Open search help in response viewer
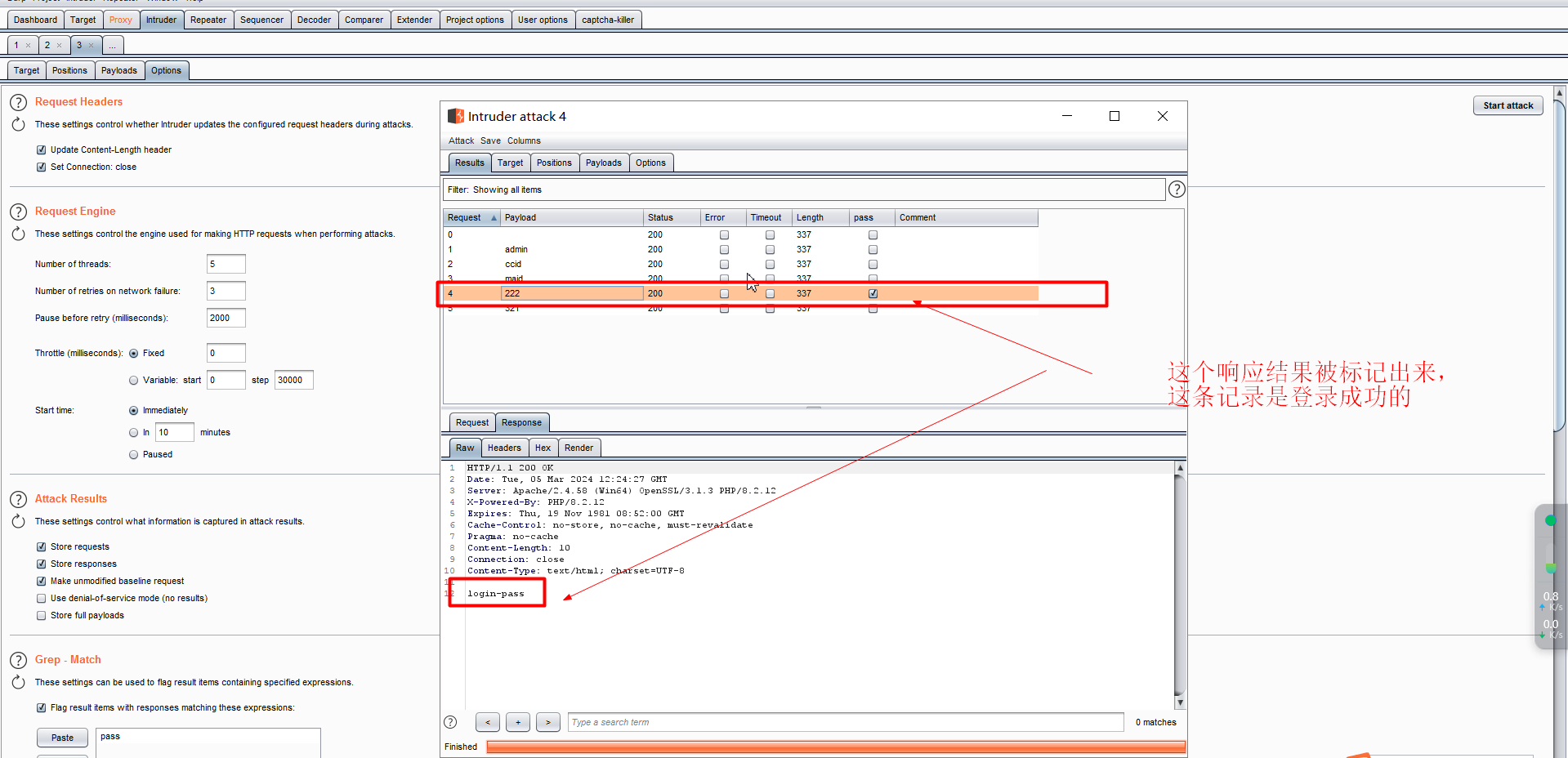The width and height of the screenshot is (1568, 758). point(450,722)
